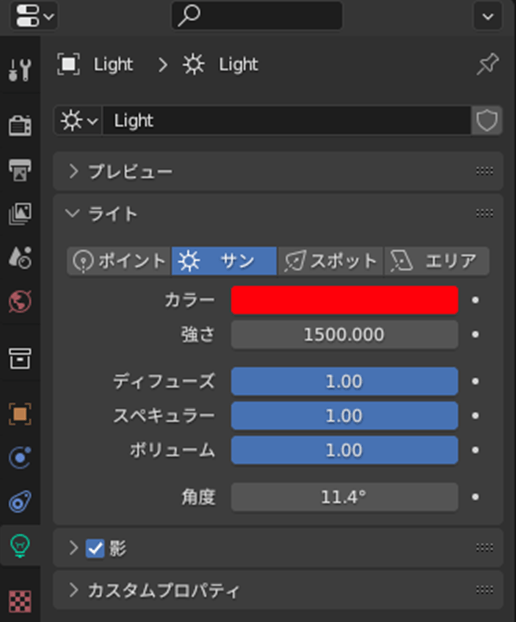Grab the プレビュー panel drag handle
516x622 pixels.
pyautogui.click(x=485, y=171)
